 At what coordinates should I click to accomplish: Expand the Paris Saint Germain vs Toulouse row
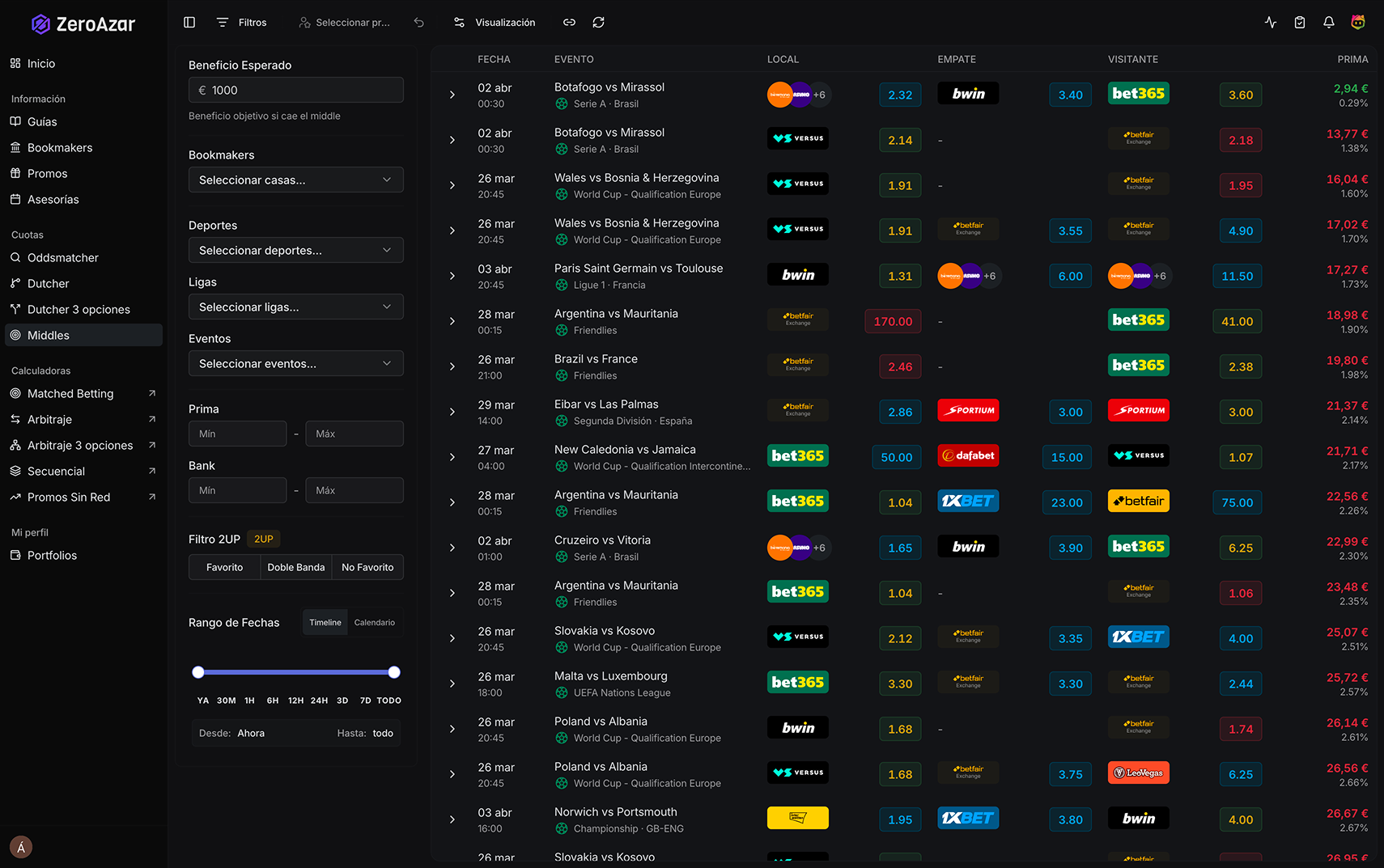coord(452,276)
